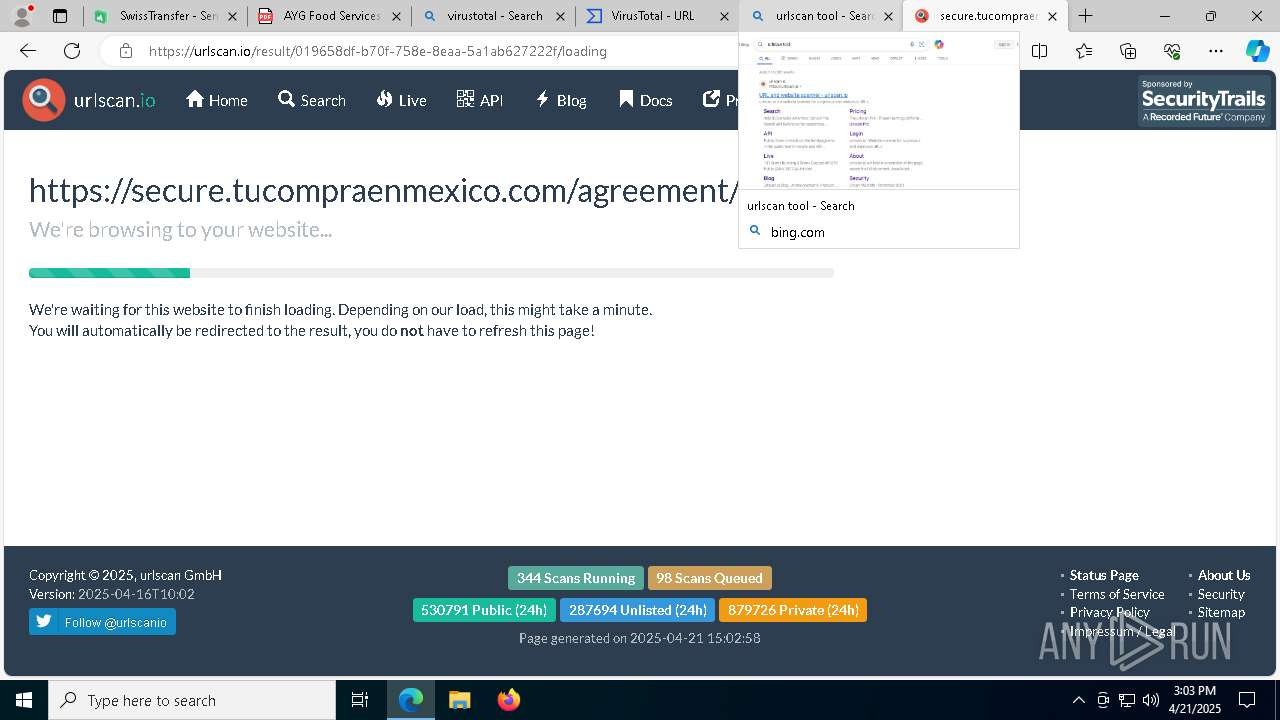The height and width of the screenshot is (720, 1280).
Task: Switch to the urlscan tool - Search tab
Action: tap(822, 16)
